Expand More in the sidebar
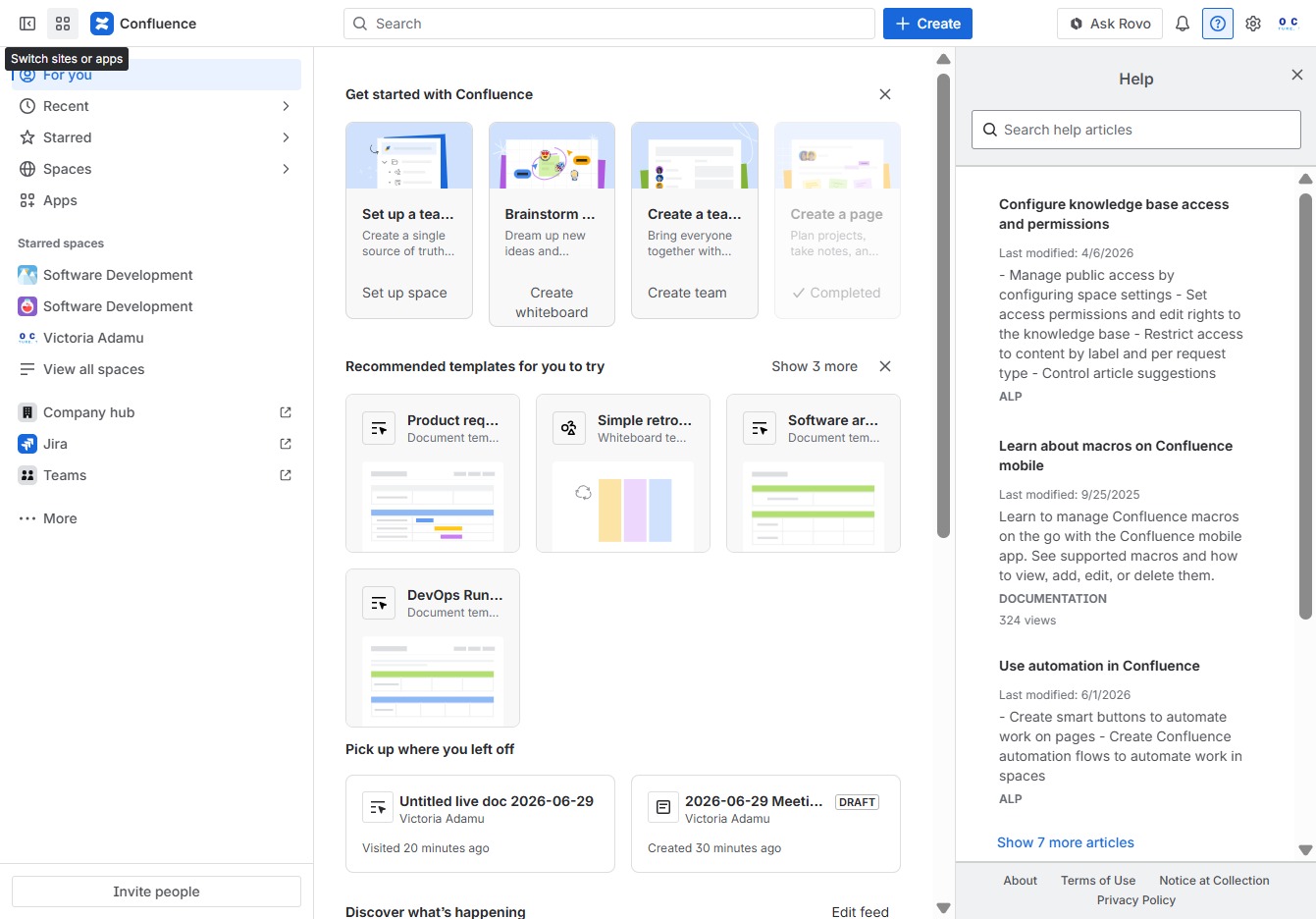Screen dimensions: 1316x919 156,518
